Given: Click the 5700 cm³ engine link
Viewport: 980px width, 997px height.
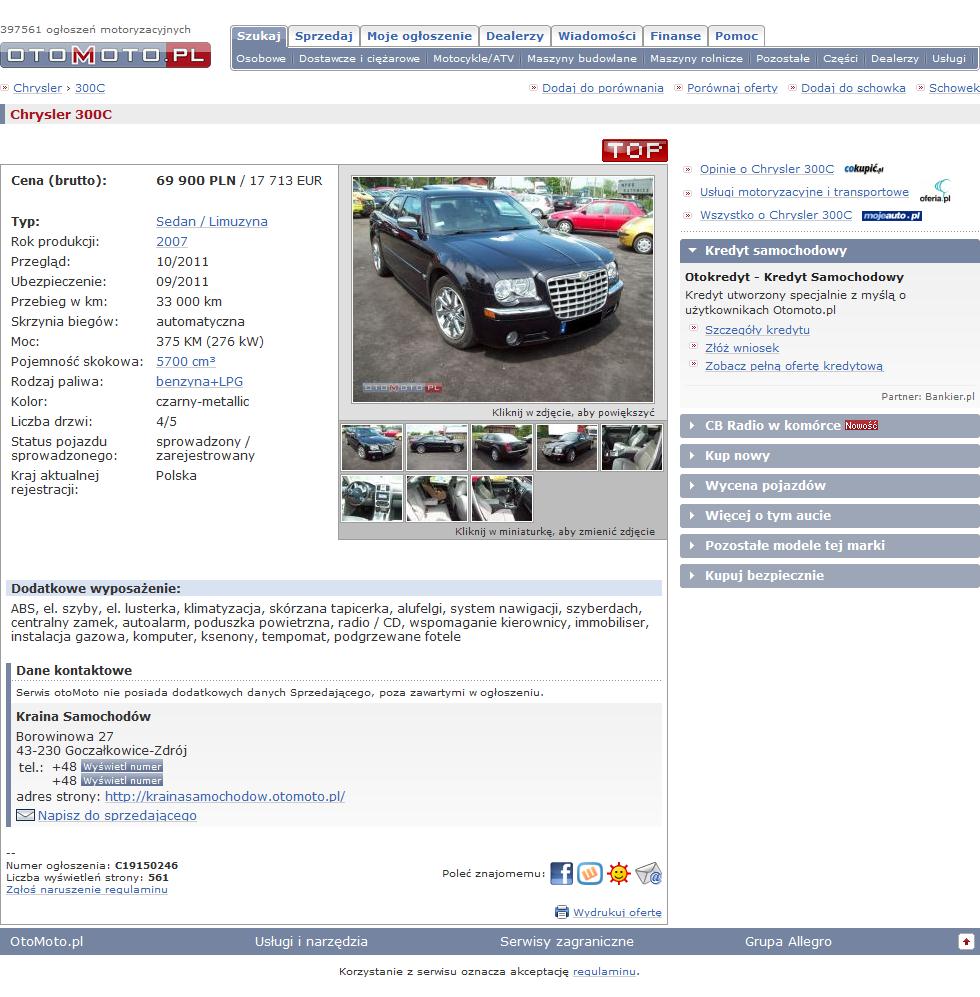Looking at the screenshot, I should [186, 361].
